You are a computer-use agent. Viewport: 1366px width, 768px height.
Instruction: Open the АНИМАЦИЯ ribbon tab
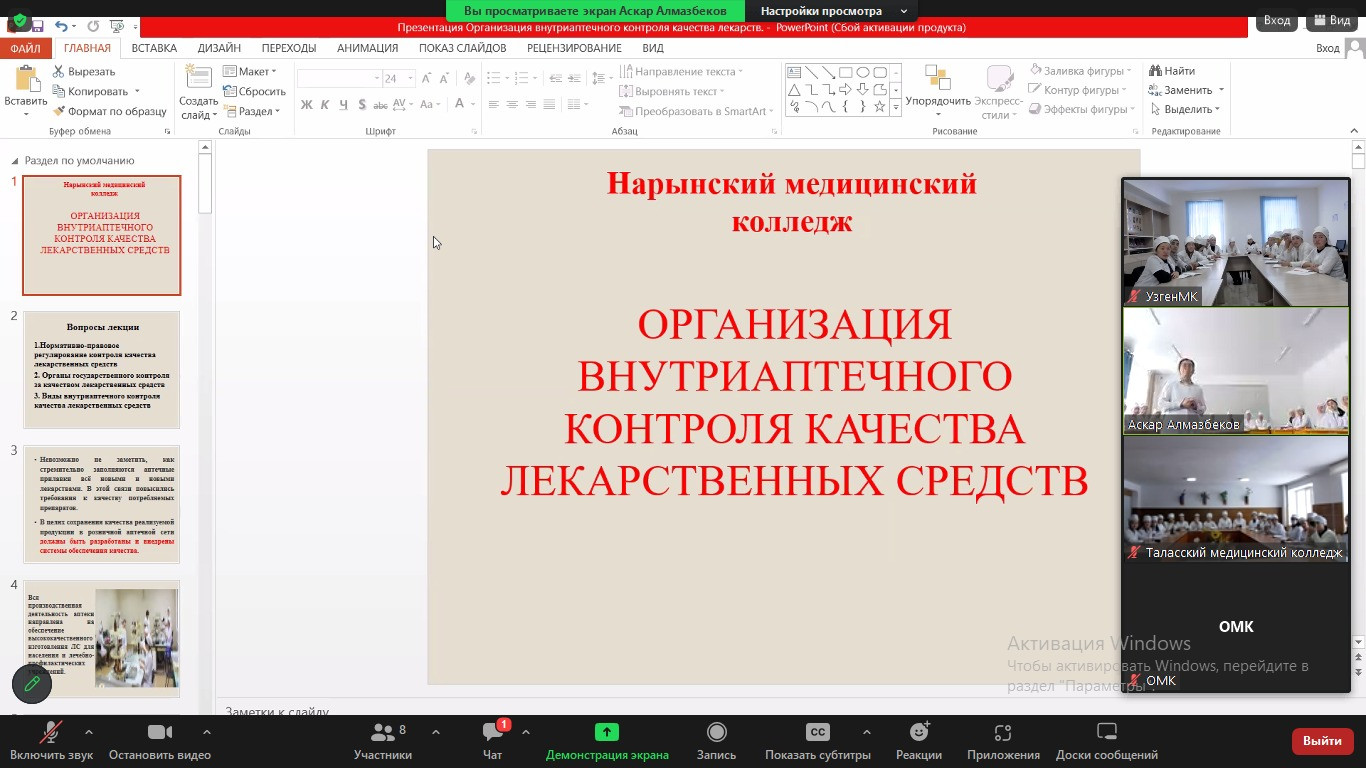[x=367, y=48]
